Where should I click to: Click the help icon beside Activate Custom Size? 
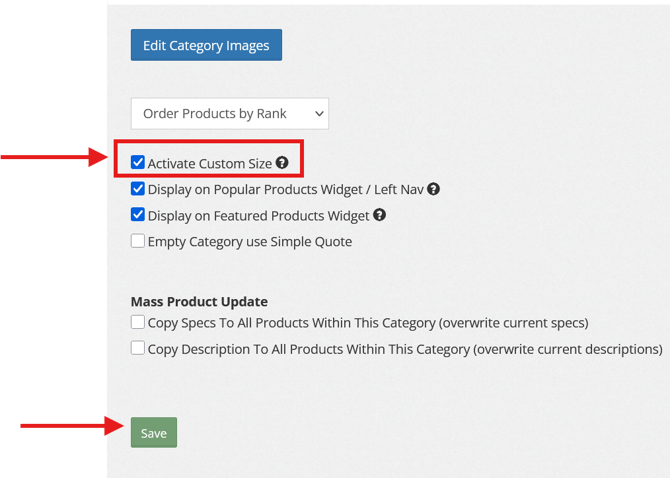(282, 162)
